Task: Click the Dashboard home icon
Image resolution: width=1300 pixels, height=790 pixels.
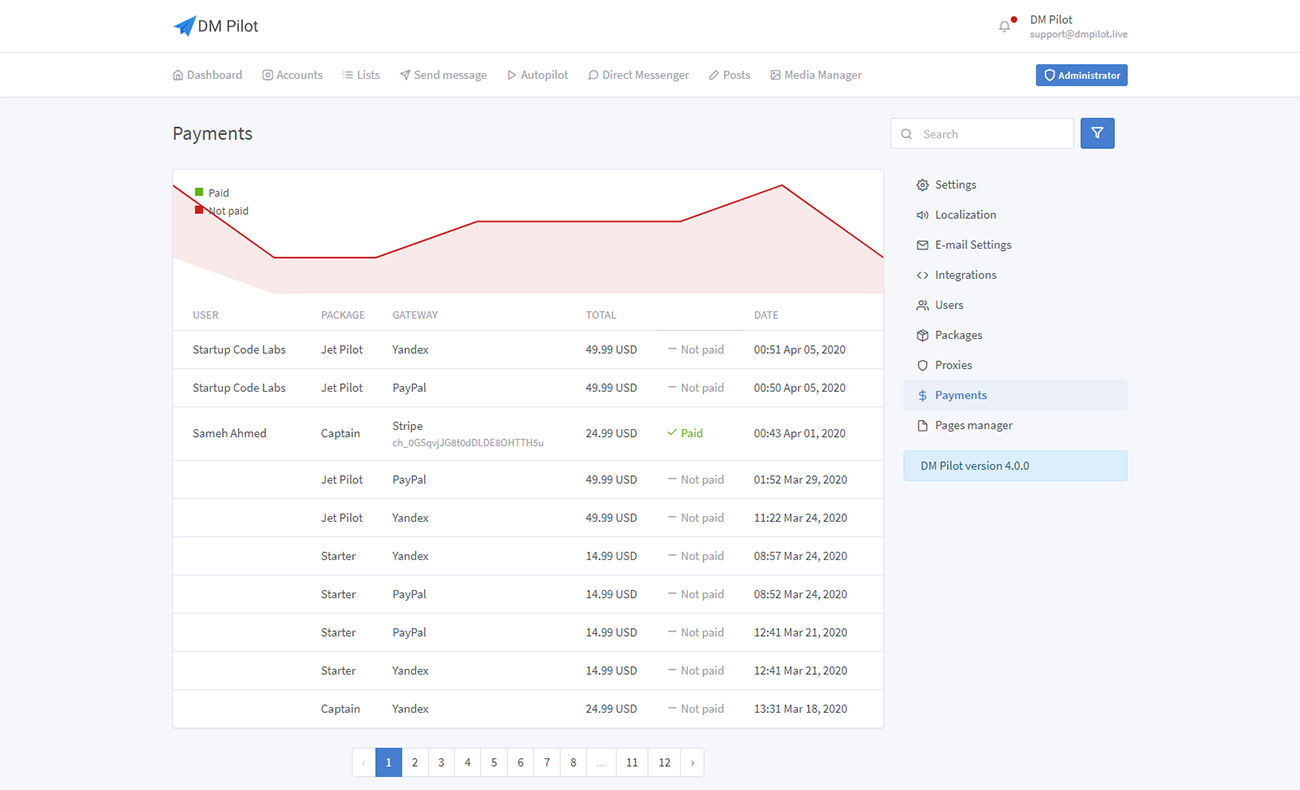Action: [x=178, y=75]
